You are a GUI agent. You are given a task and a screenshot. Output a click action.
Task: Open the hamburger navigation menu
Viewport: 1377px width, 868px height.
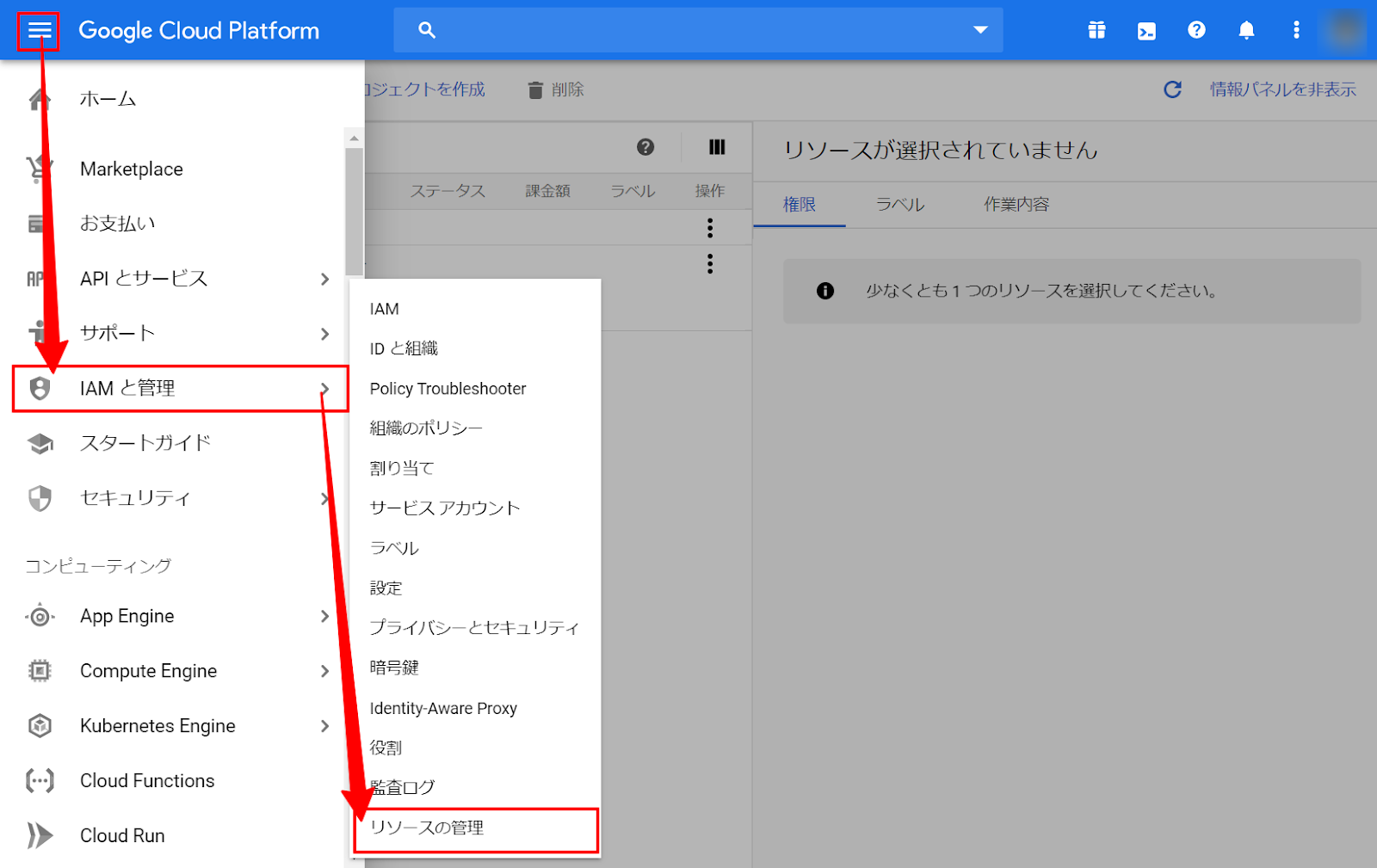pos(40,31)
